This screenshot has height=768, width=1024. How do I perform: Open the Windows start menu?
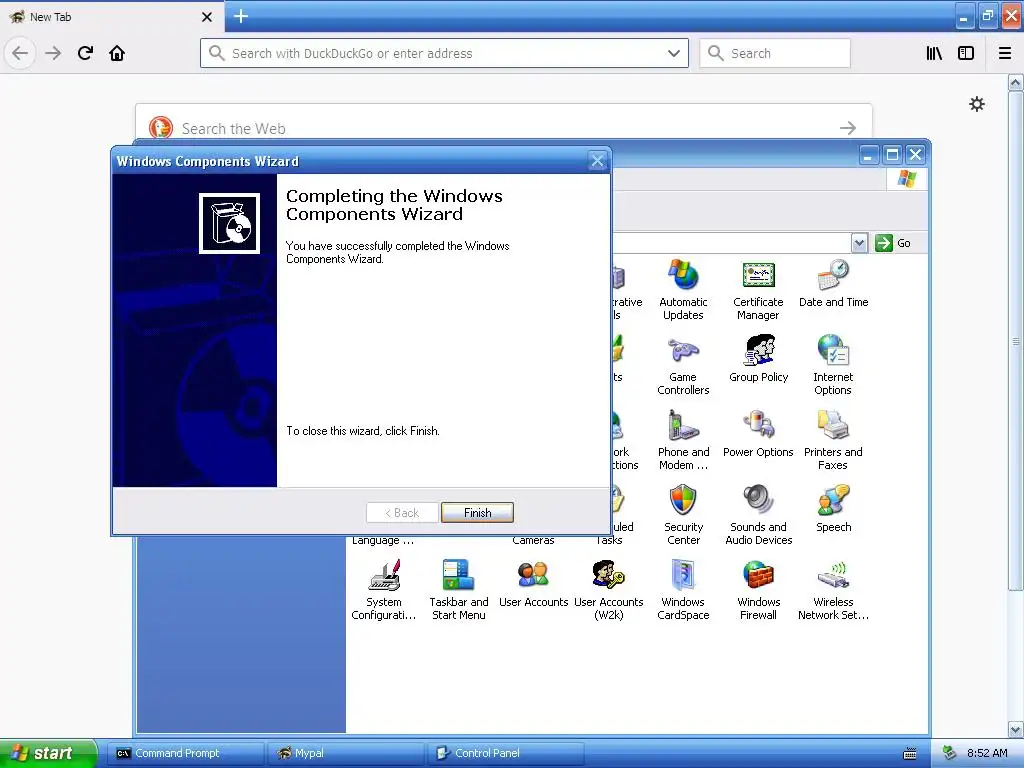pyautogui.click(x=48, y=753)
